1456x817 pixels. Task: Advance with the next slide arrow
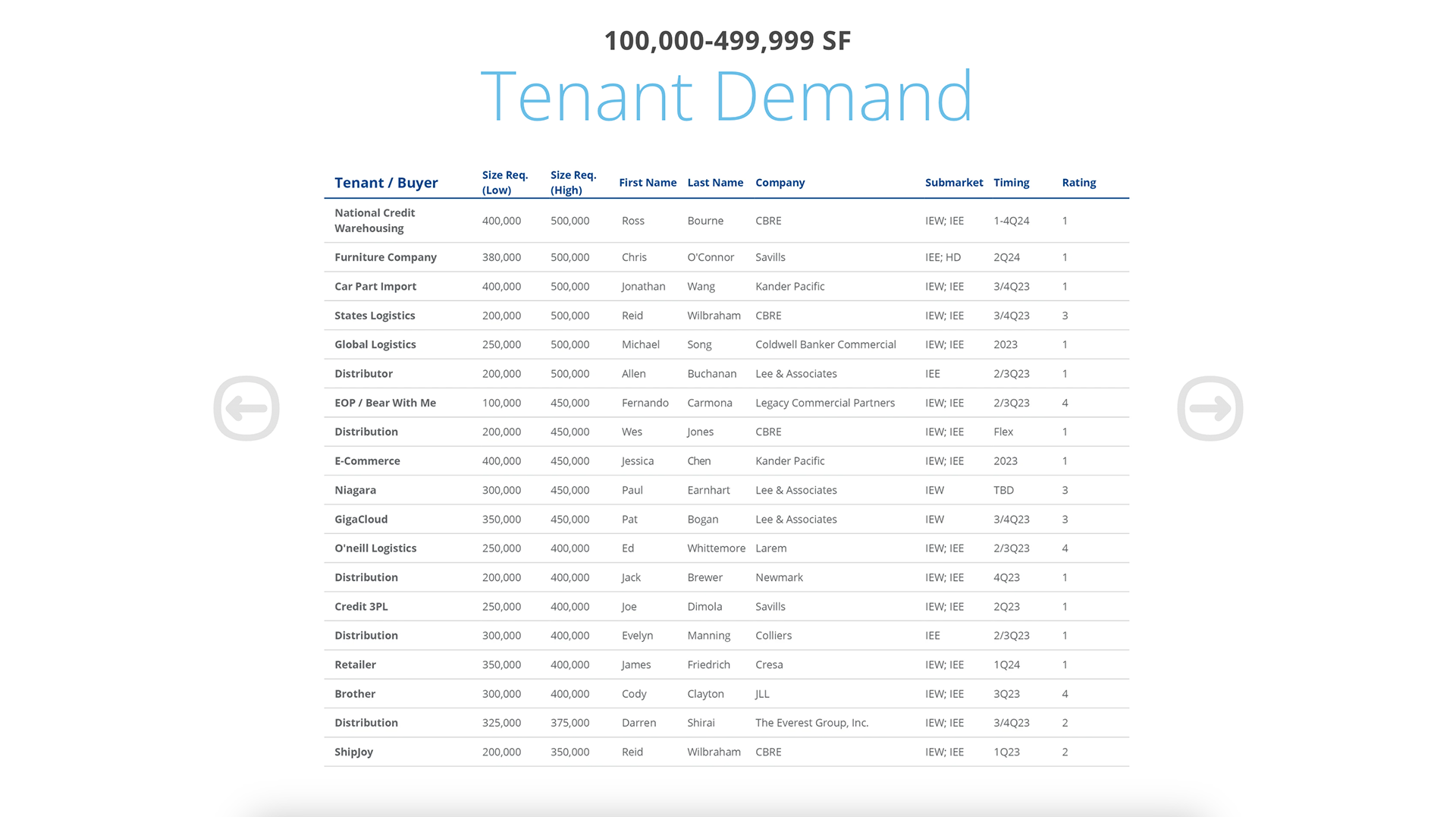coord(1210,408)
